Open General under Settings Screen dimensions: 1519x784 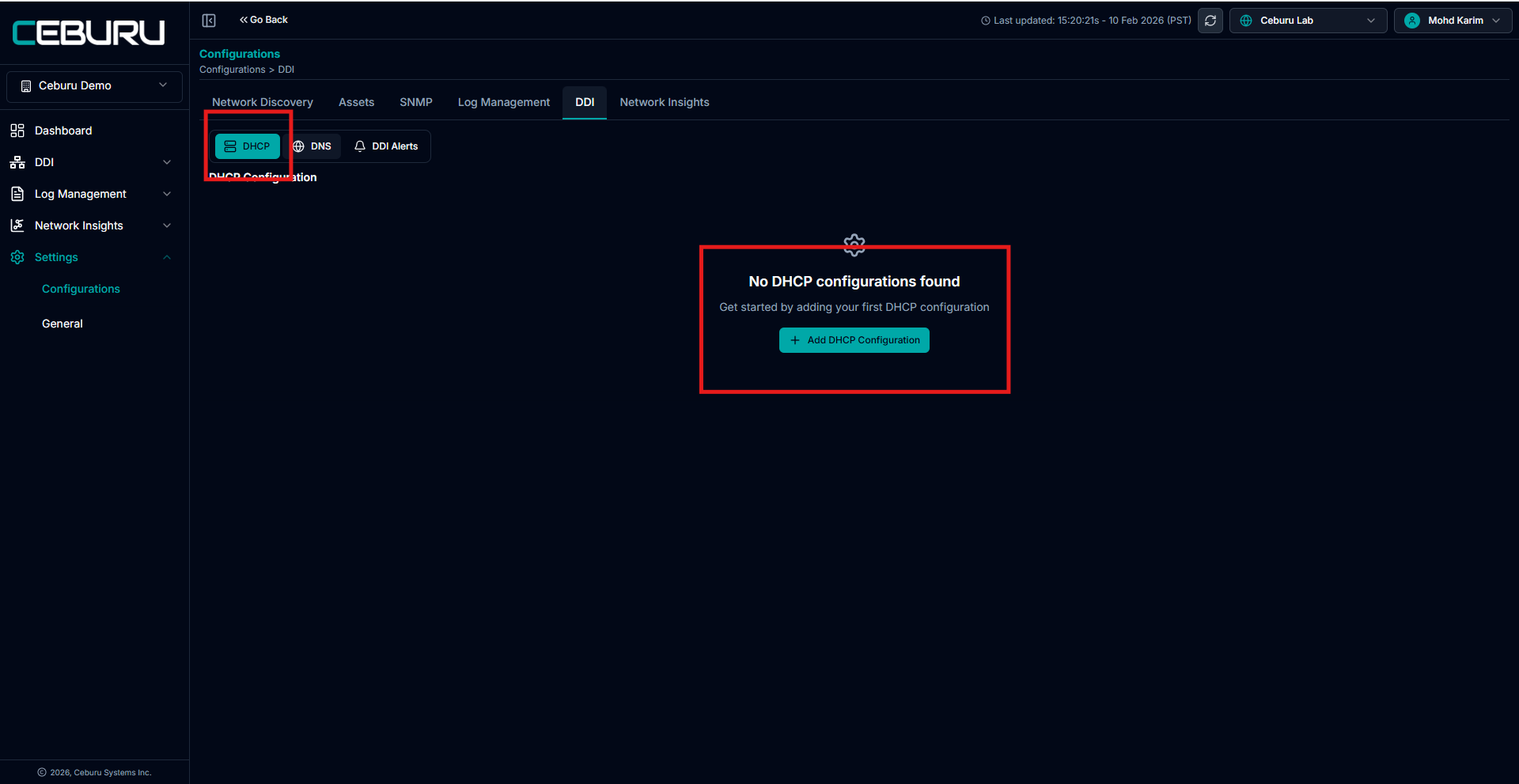click(63, 324)
